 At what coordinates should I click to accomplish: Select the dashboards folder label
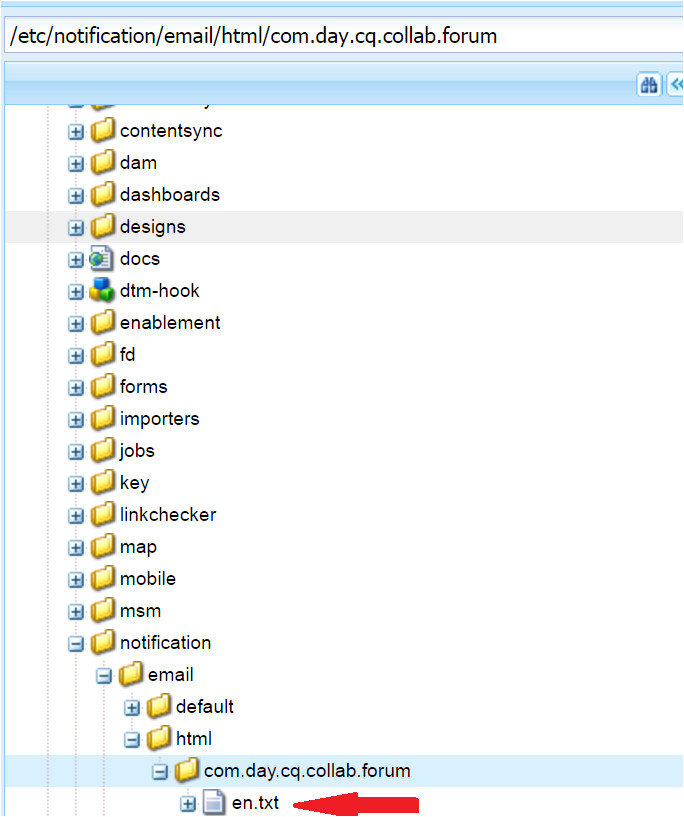pyautogui.click(x=169, y=195)
